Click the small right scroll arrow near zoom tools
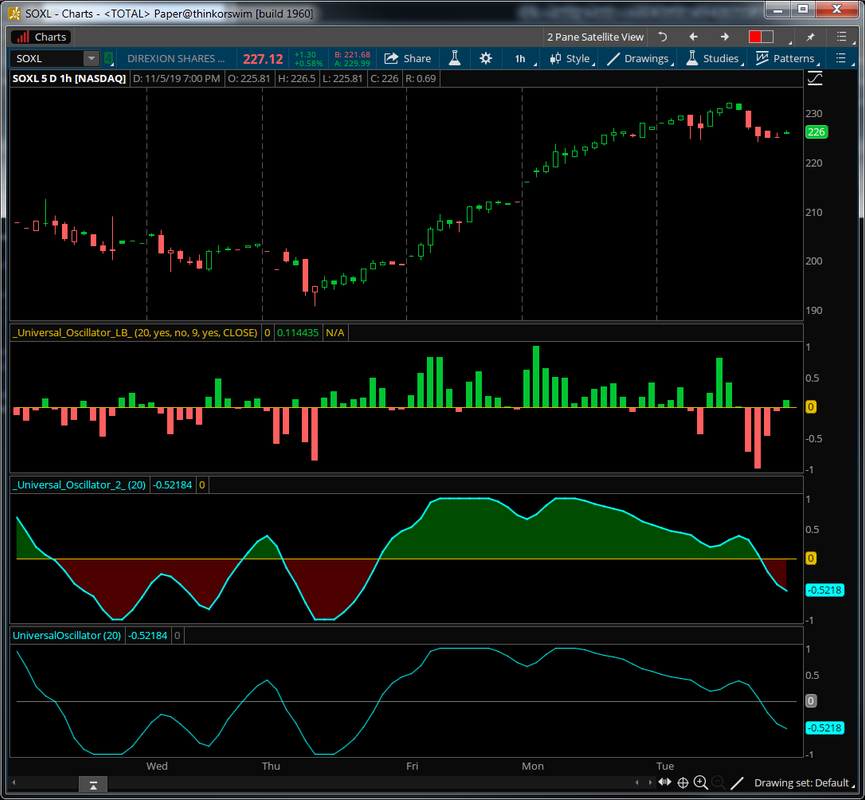The width and height of the screenshot is (865, 800). click(650, 782)
